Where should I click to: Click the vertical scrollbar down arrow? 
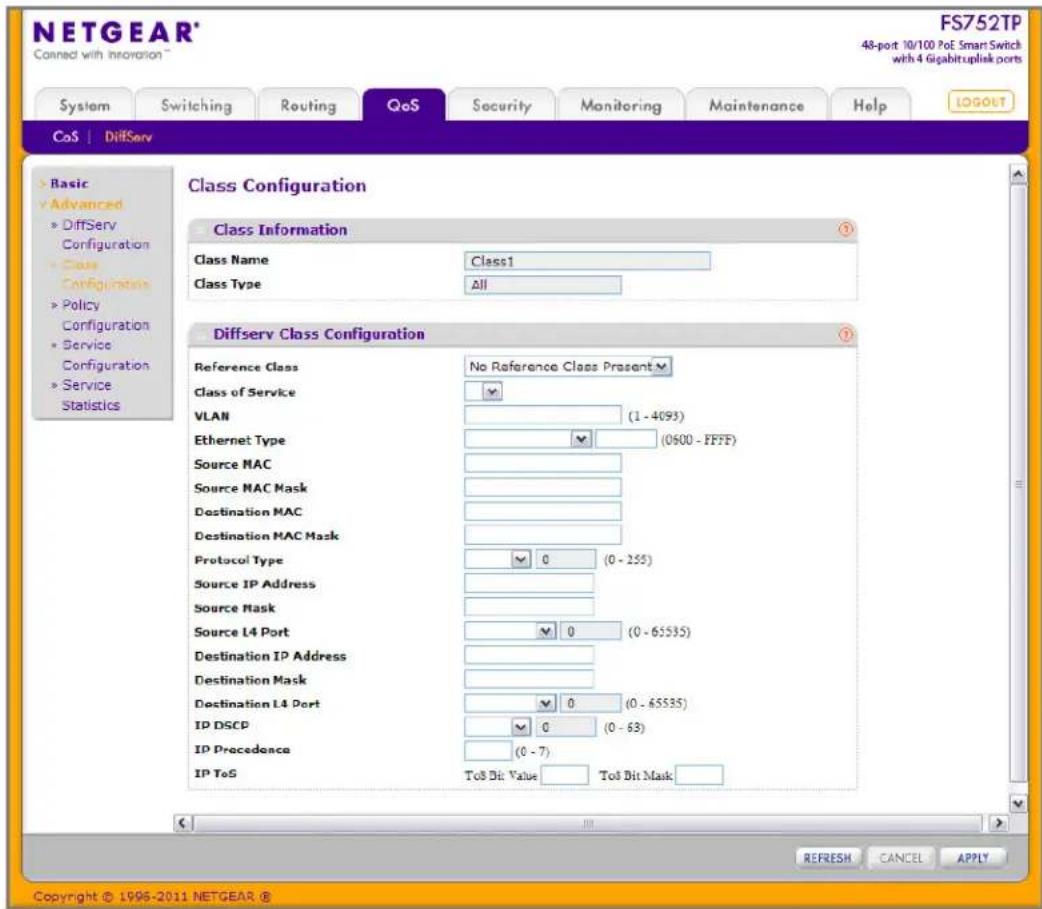[x=1017, y=804]
